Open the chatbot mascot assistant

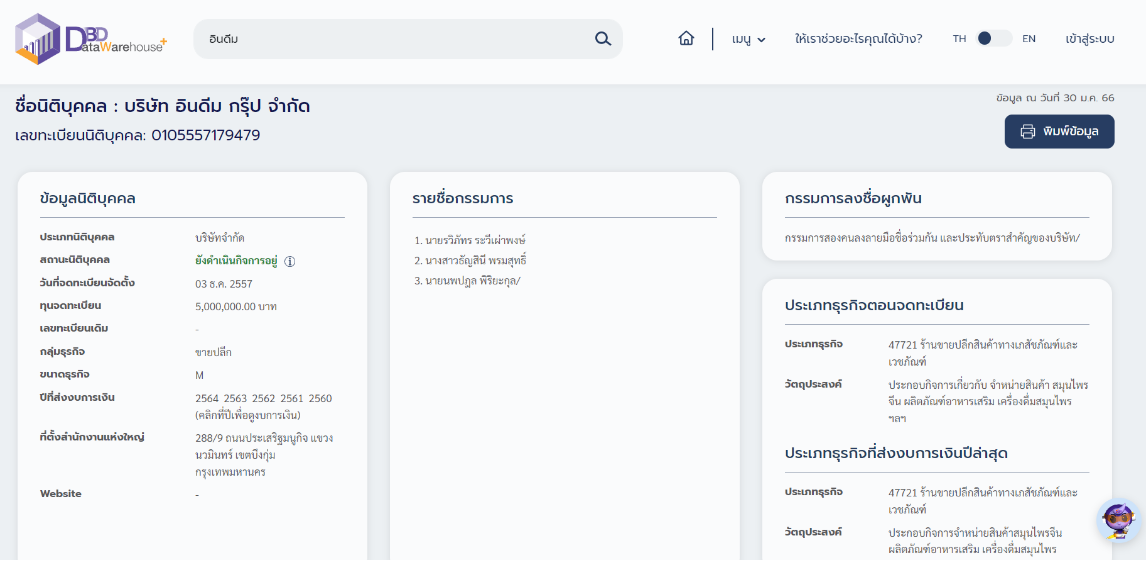pos(1119,521)
